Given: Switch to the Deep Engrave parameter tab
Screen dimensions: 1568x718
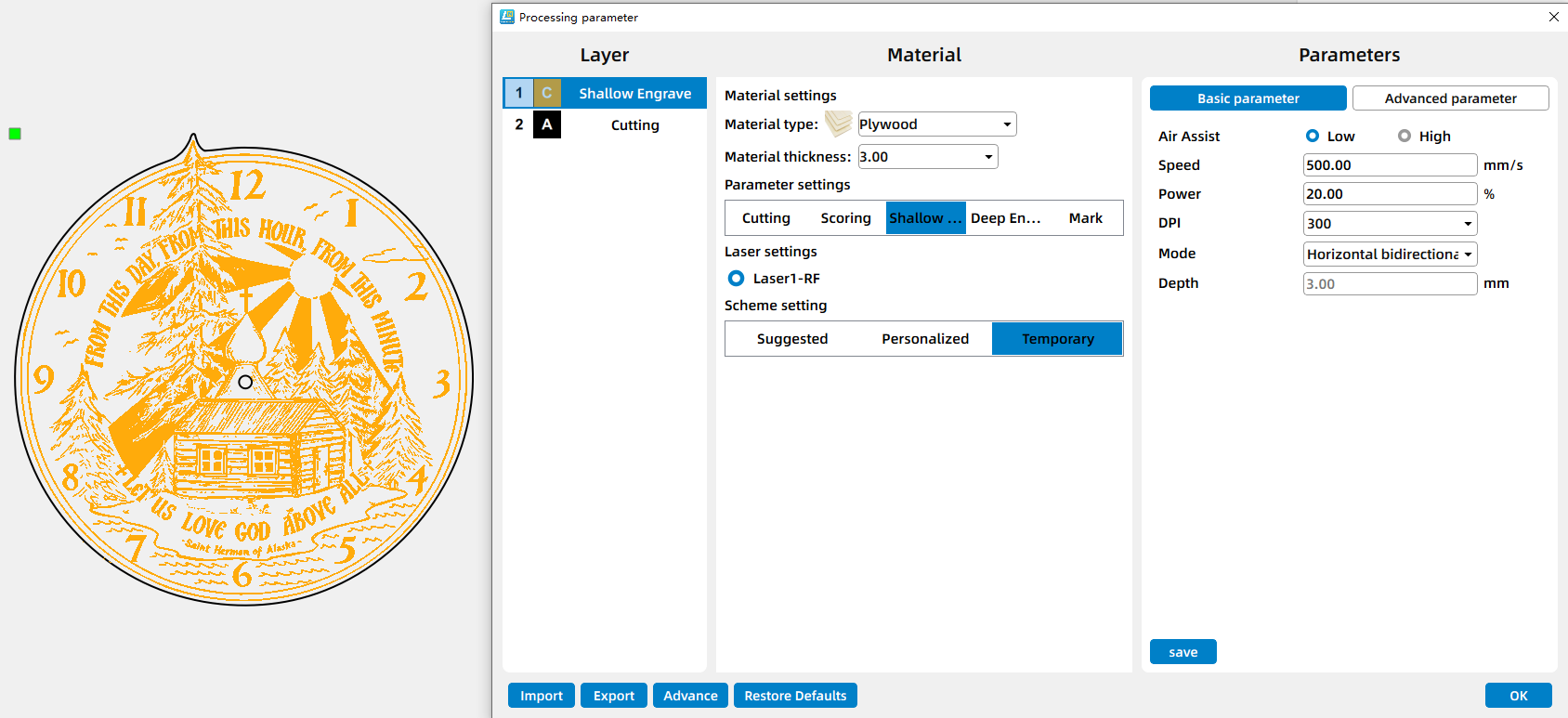Looking at the screenshot, I should [1005, 218].
